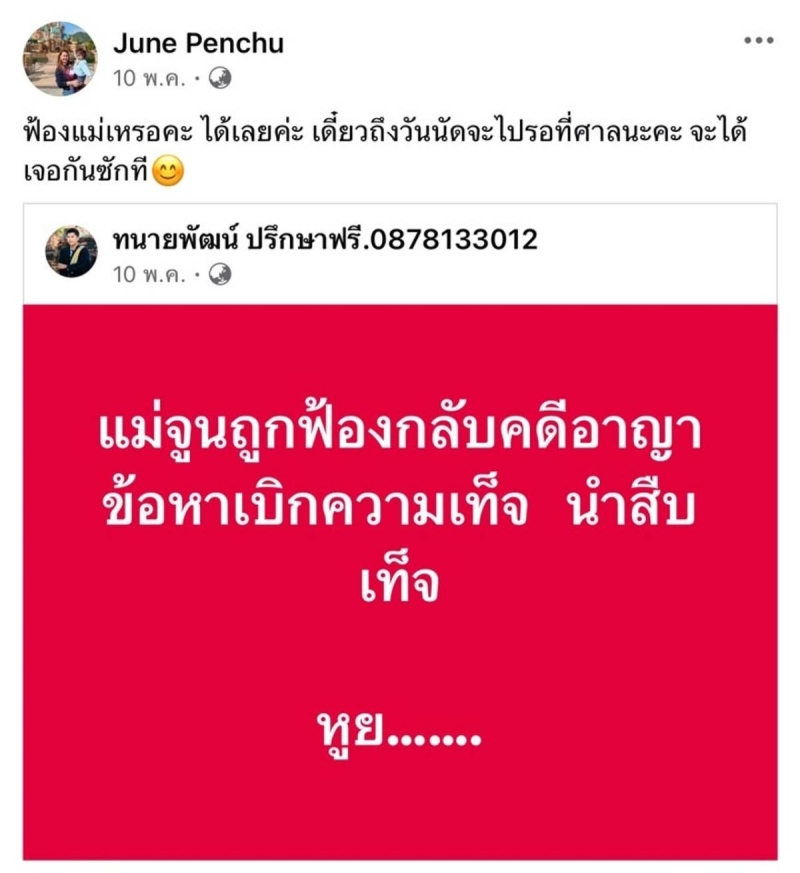Click the white header strip of the shared post card

[x=400, y=254]
